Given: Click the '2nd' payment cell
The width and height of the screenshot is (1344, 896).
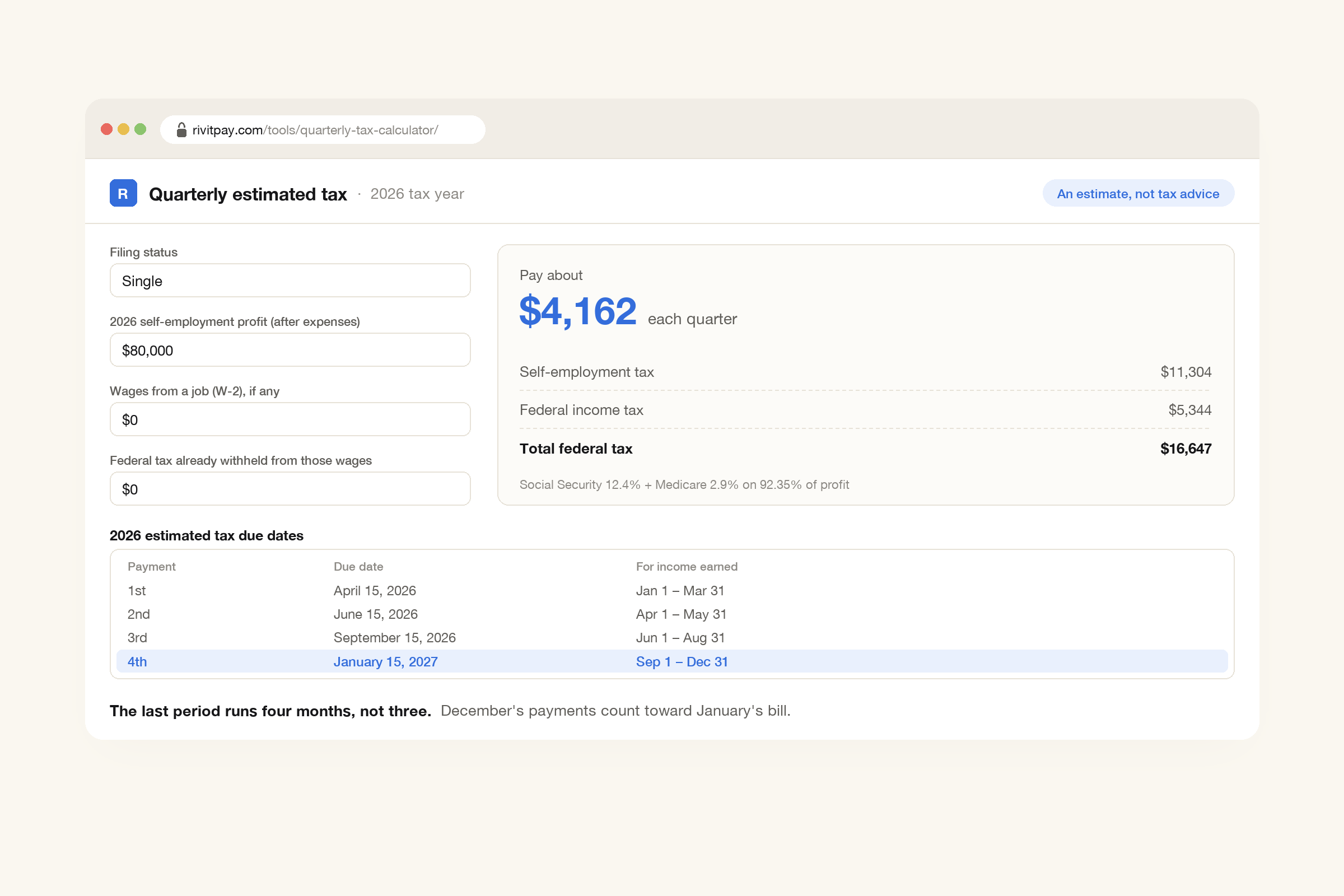Looking at the screenshot, I should 139,614.
